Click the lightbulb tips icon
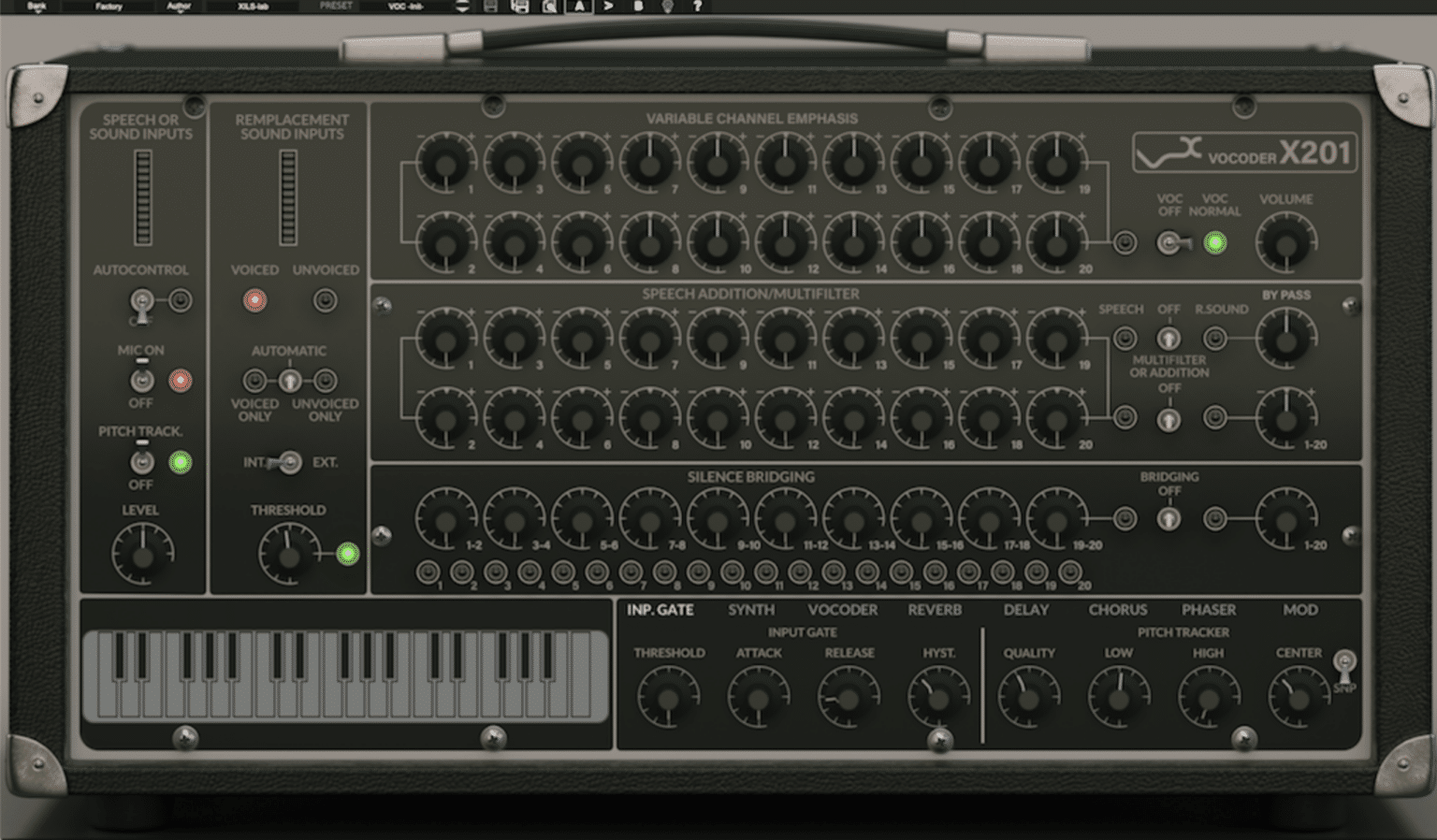 666,7
